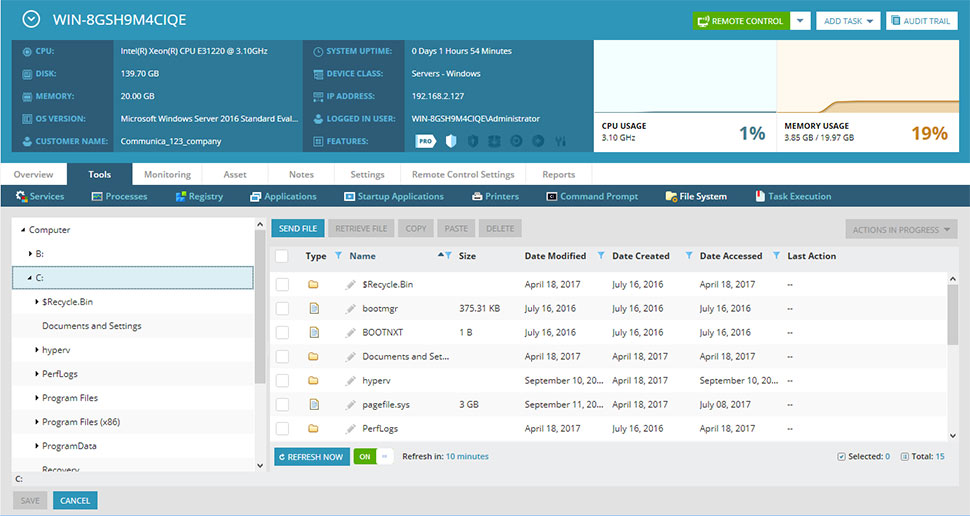Click the file list vertical scrollbar

tap(953, 356)
